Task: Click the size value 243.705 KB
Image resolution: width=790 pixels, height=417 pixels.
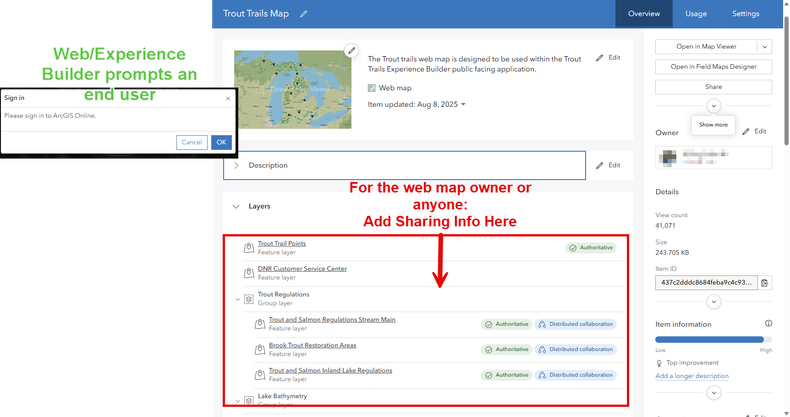Action: (x=672, y=253)
